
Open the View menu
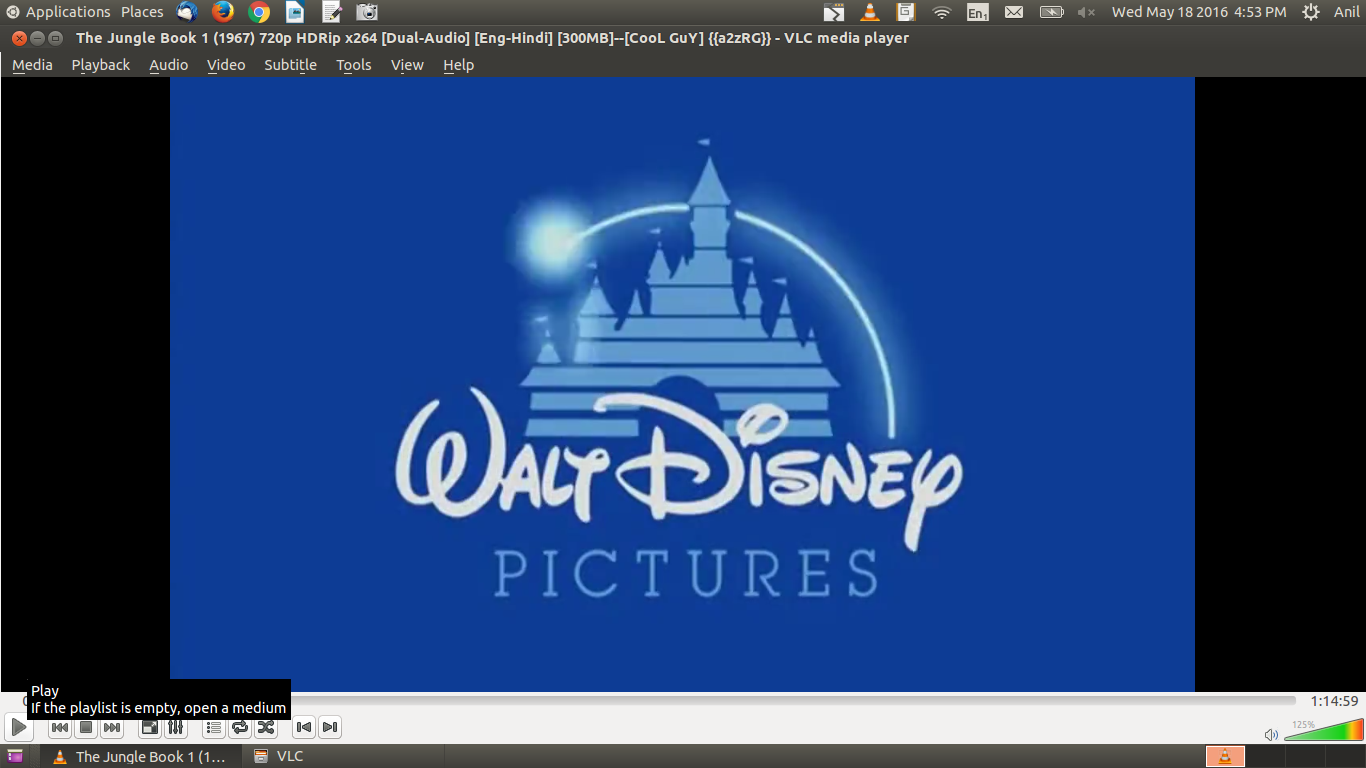(x=407, y=65)
